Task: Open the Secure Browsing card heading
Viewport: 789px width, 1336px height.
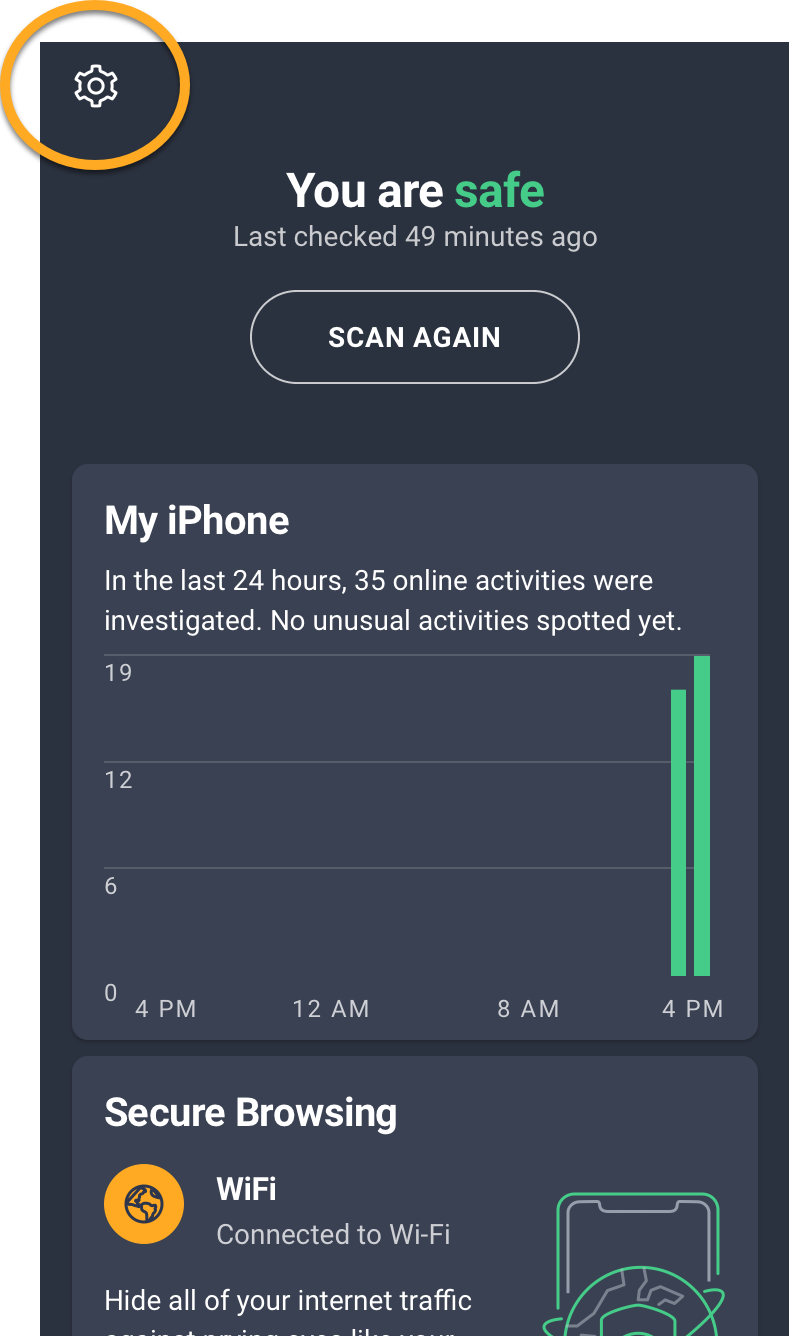Action: (x=251, y=1113)
